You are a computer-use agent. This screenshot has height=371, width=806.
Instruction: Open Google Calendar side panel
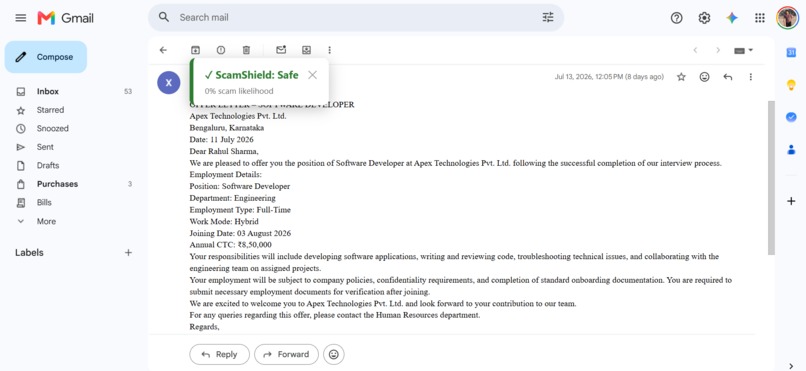(791, 52)
